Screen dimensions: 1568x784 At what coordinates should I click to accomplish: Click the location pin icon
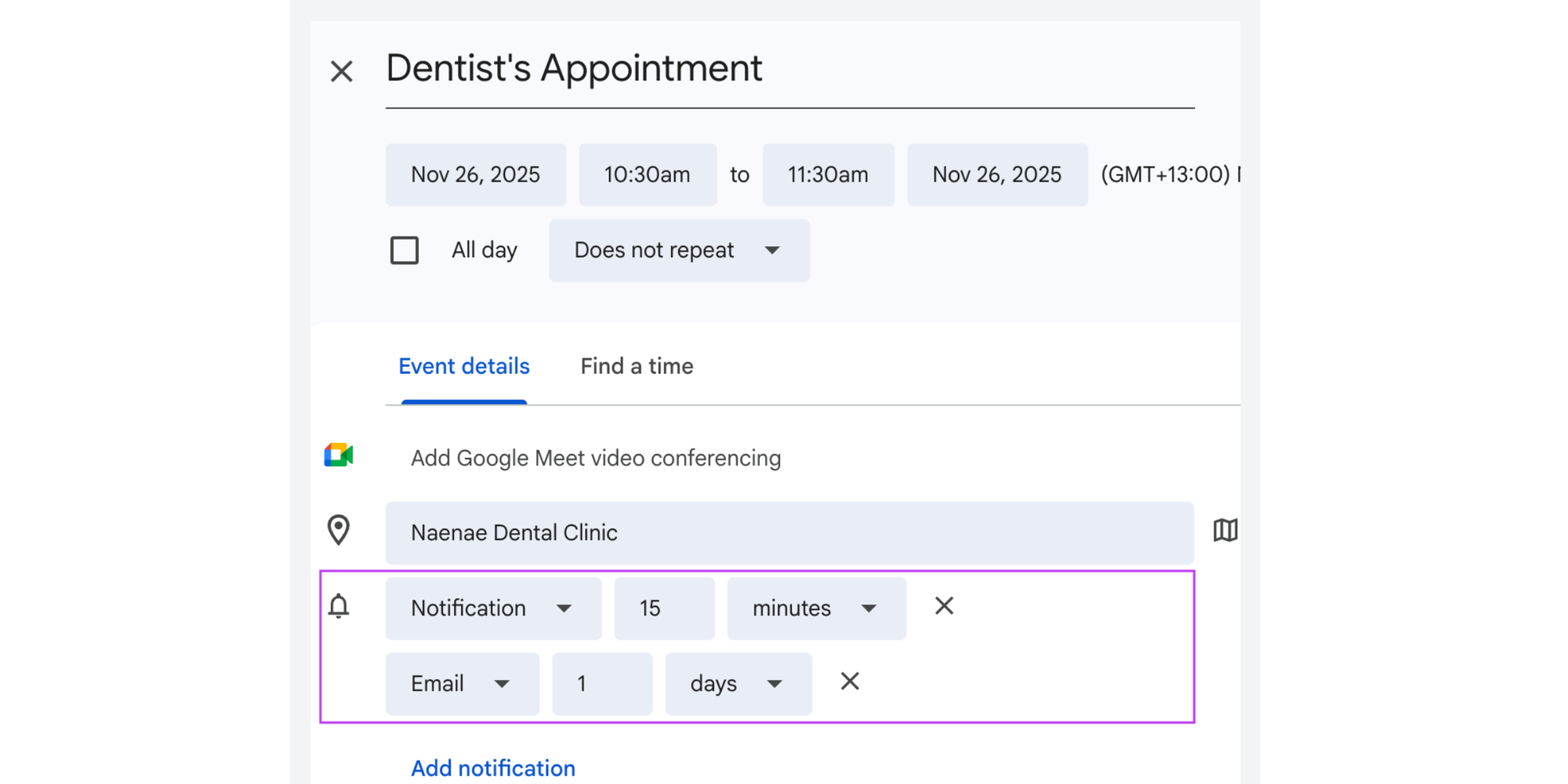[x=337, y=532]
